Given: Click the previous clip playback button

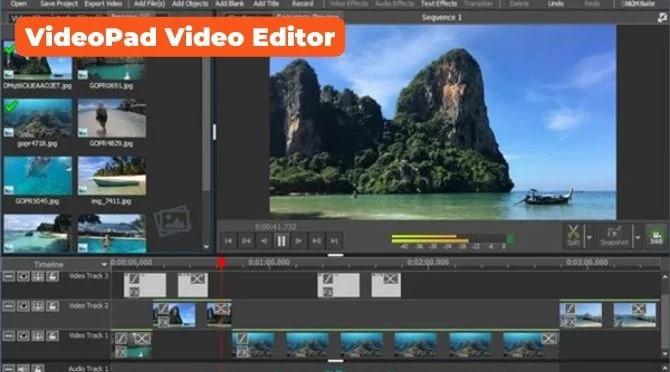Looking at the screenshot, I should tap(246, 241).
